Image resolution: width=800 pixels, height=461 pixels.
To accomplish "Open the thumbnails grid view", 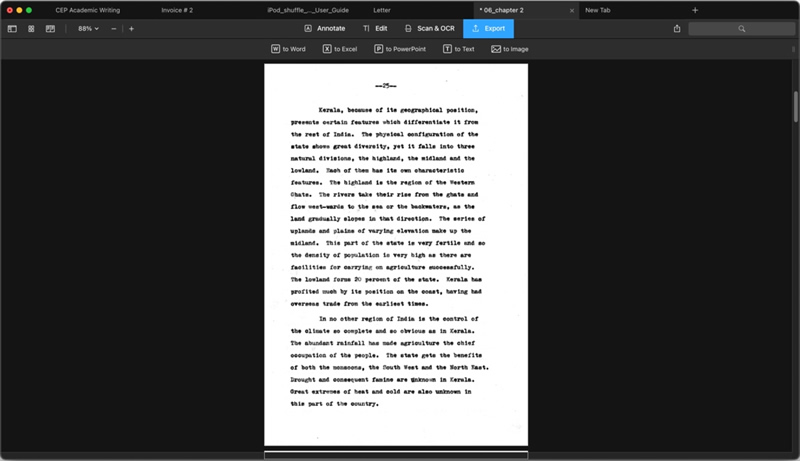I will coord(31,29).
